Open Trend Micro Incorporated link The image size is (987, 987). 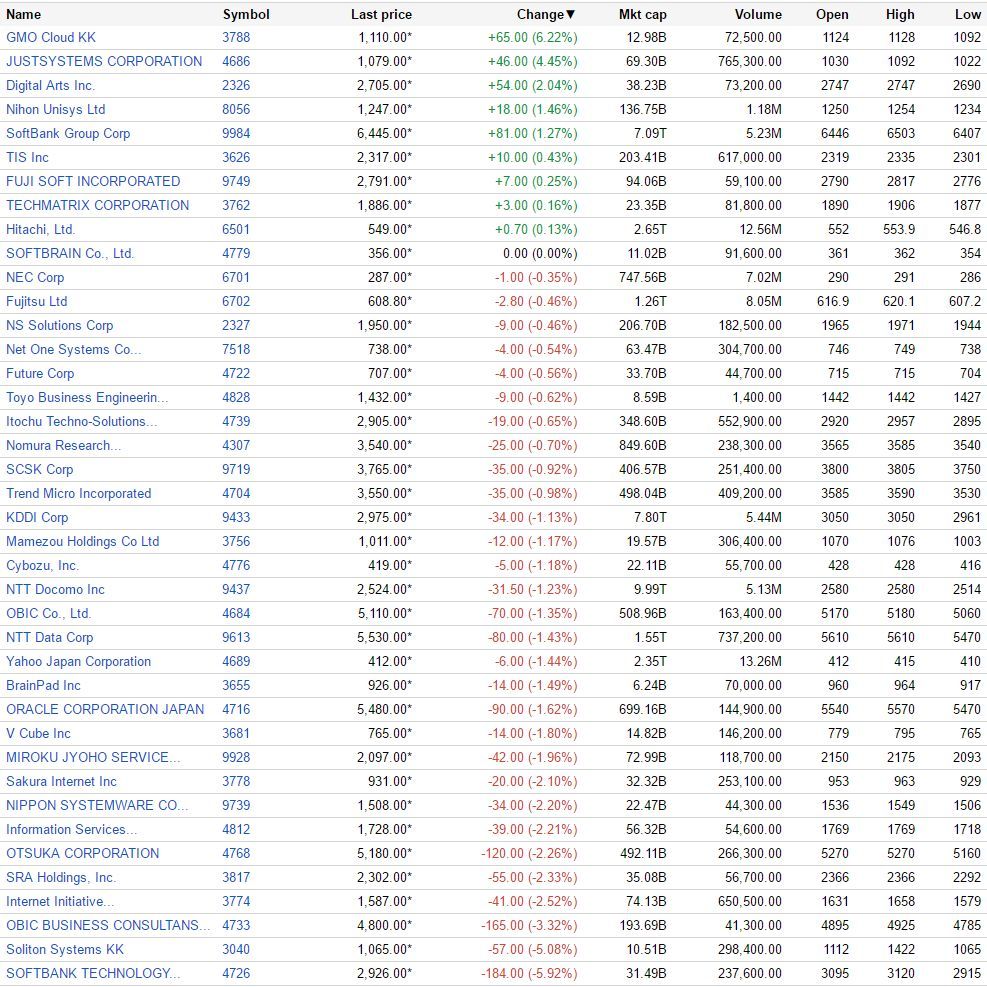(x=79, y=493)
